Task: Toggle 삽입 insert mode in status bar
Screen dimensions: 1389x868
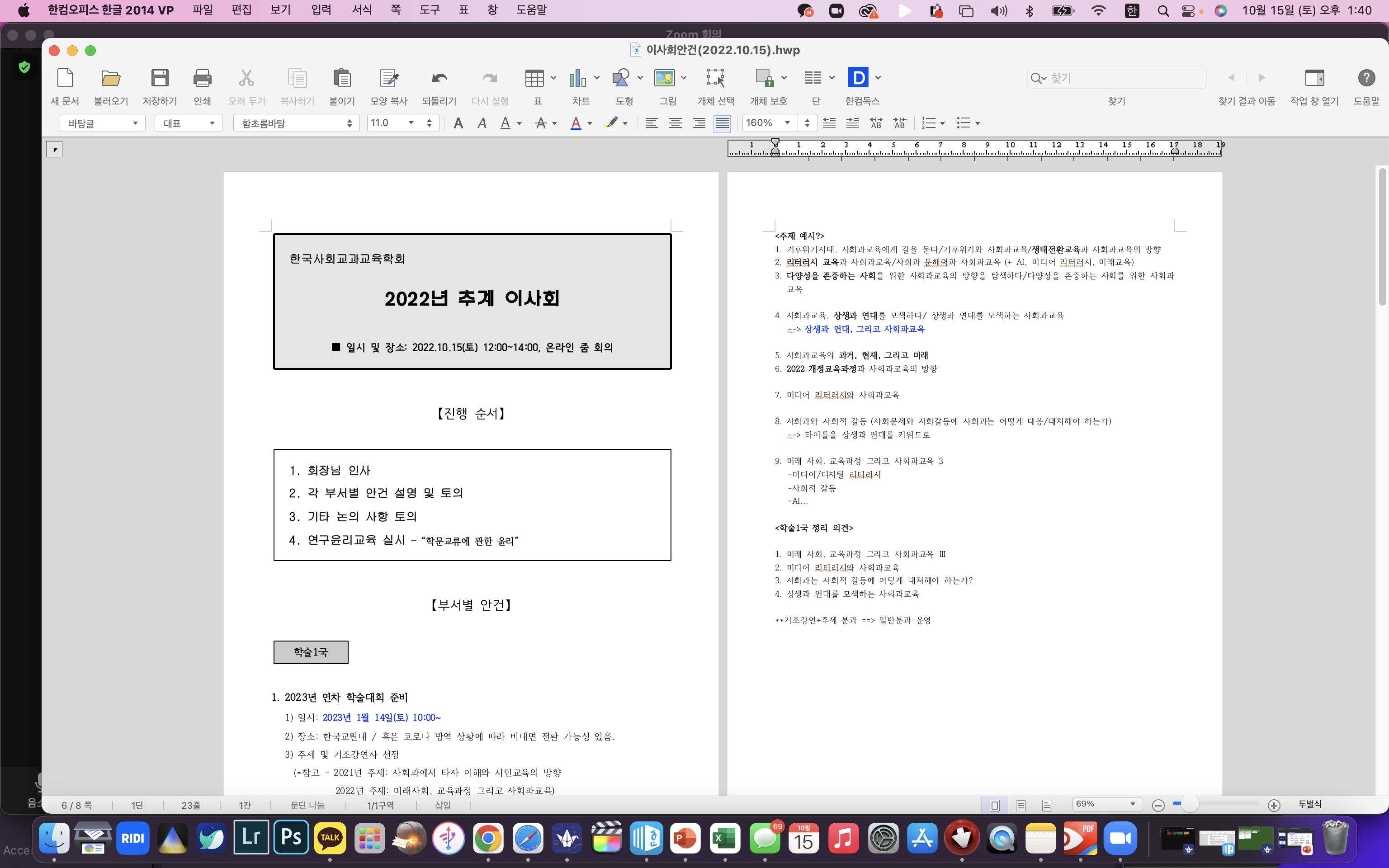Action: pyautogui.click(x=443, y=806)
